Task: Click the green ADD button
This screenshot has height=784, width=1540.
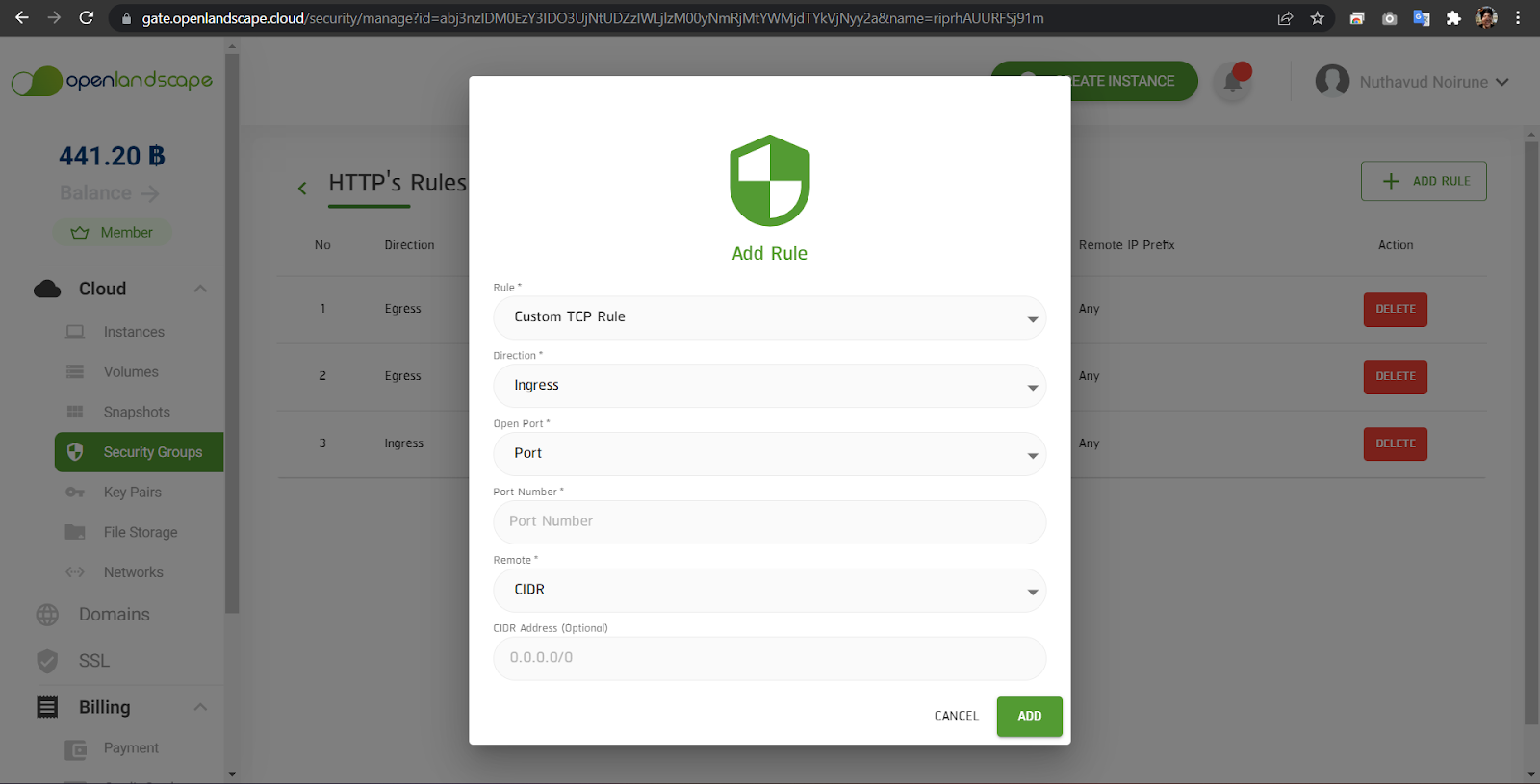Action: 1029,717
